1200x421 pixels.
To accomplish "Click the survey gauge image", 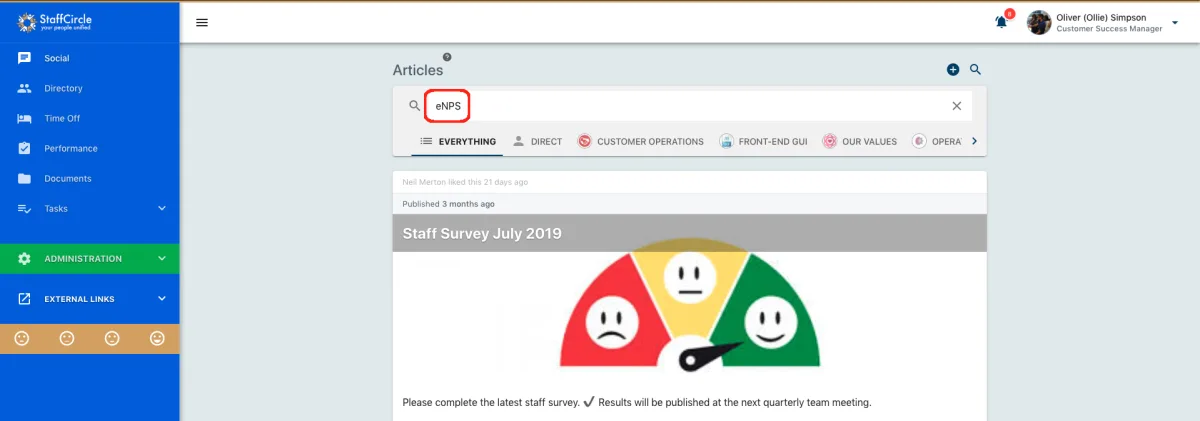I will [690, 307].
